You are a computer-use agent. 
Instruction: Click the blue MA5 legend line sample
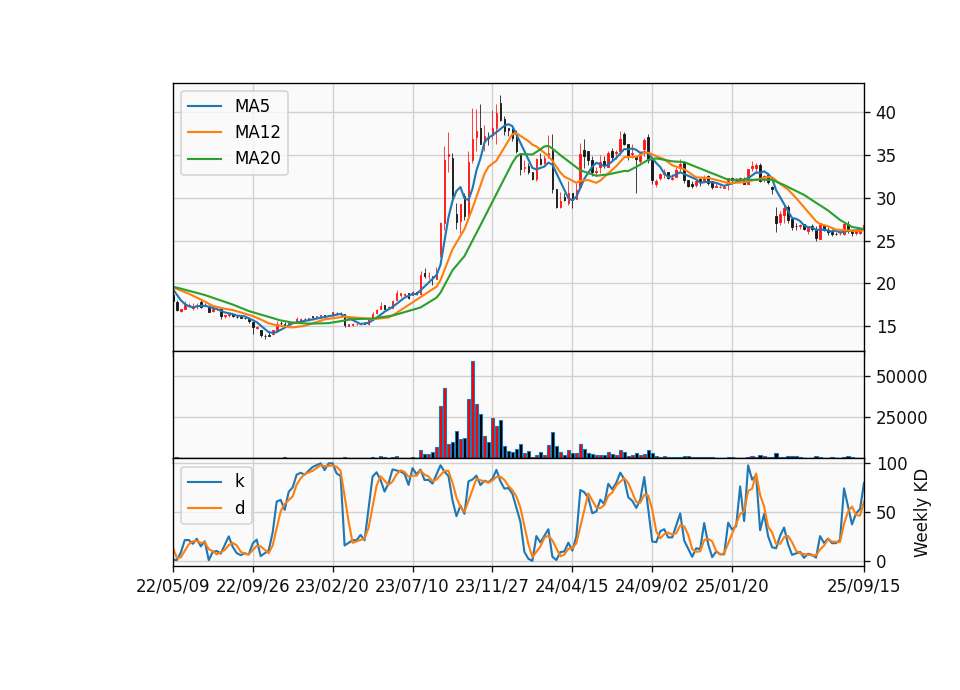pyautogui.click(x=204, y=106)
